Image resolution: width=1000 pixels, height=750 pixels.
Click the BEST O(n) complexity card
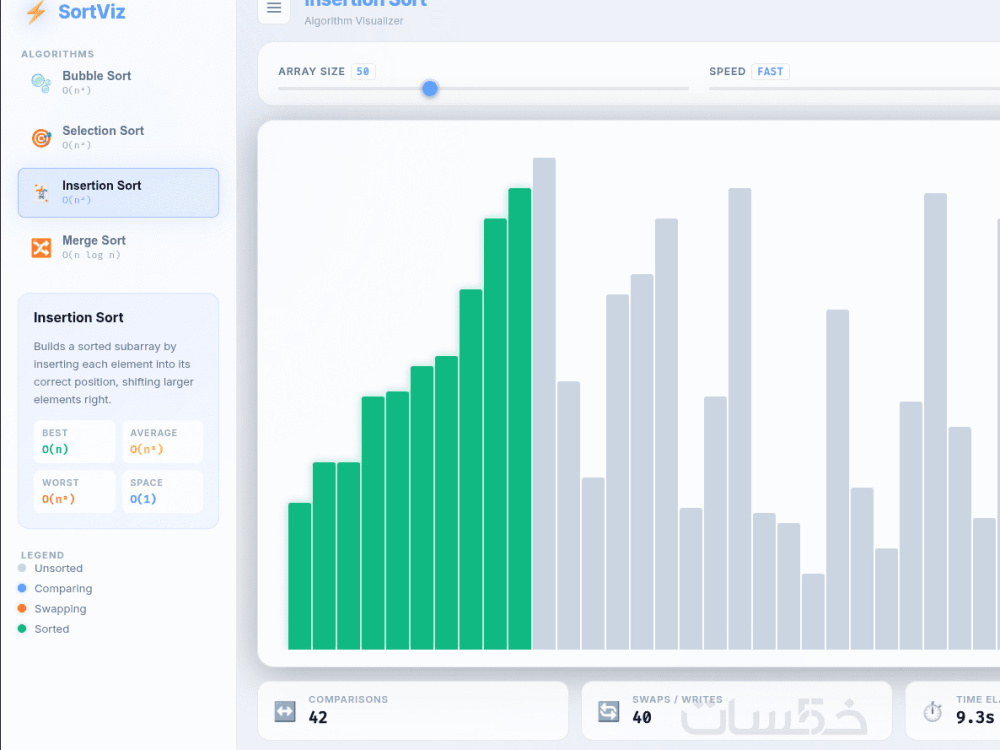click(x=74, y=441)
